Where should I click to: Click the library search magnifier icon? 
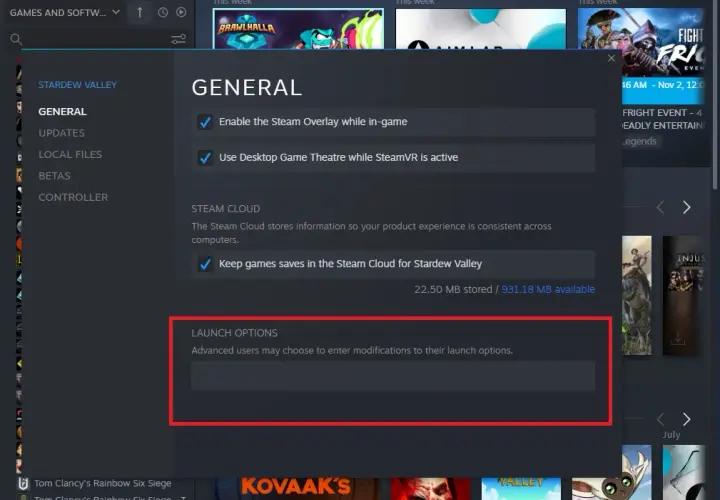[x=16, y=39]
